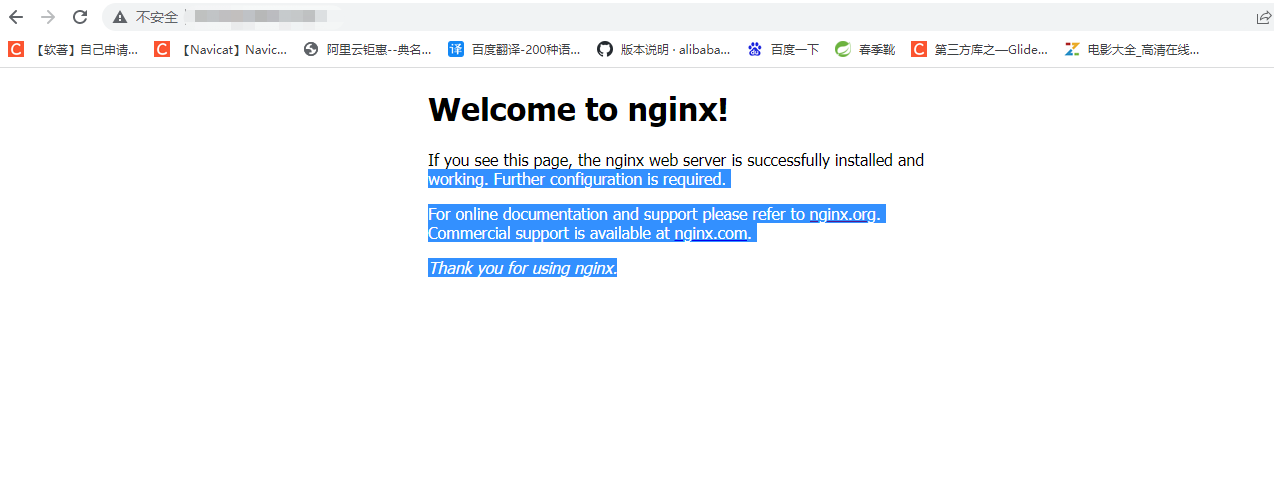Open the 春季靴 bookmark

tap(866, 49)
